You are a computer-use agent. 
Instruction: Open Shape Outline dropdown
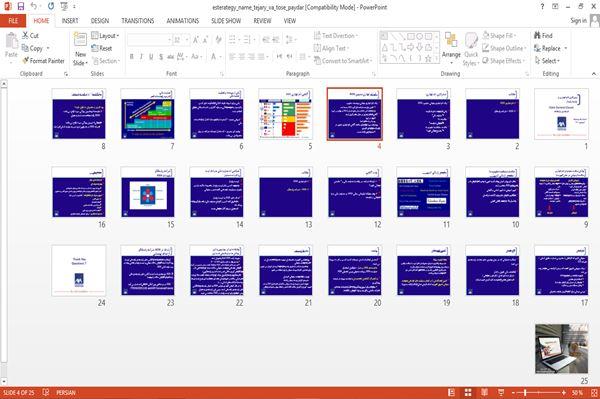(504, 48)
